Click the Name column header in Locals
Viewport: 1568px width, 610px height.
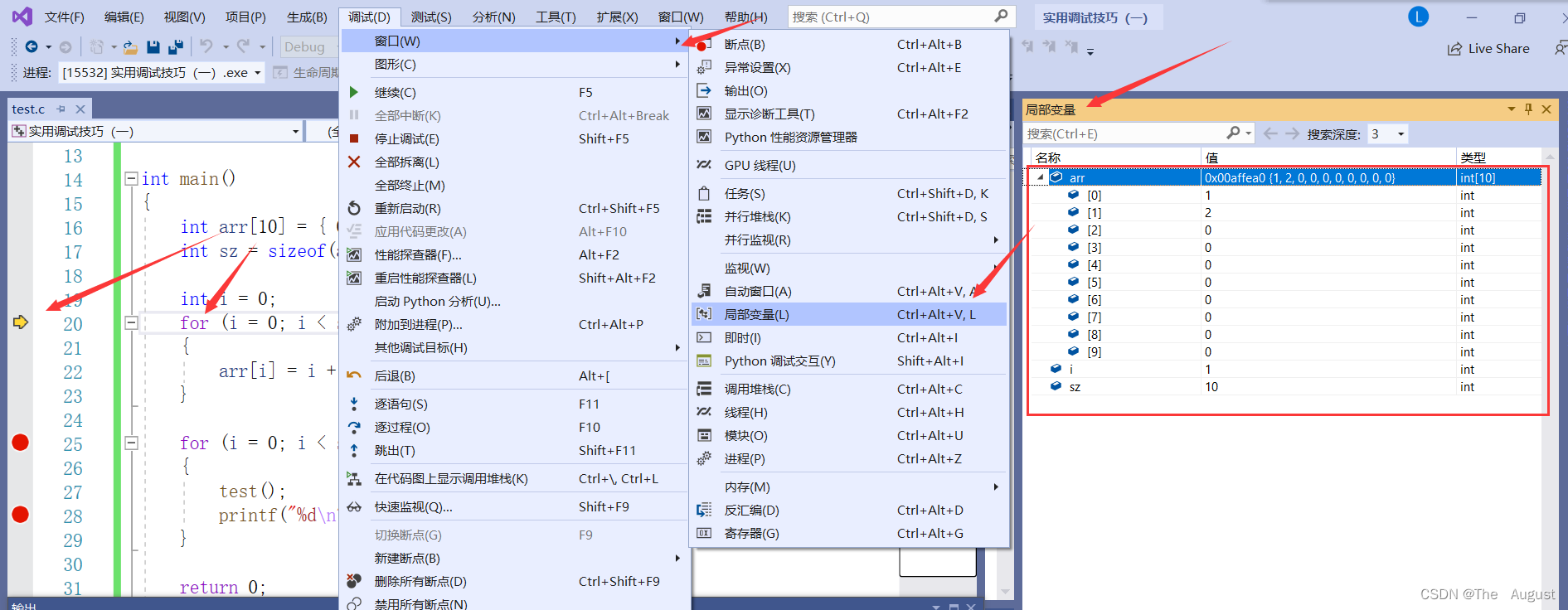click(x=1115, y=157)
